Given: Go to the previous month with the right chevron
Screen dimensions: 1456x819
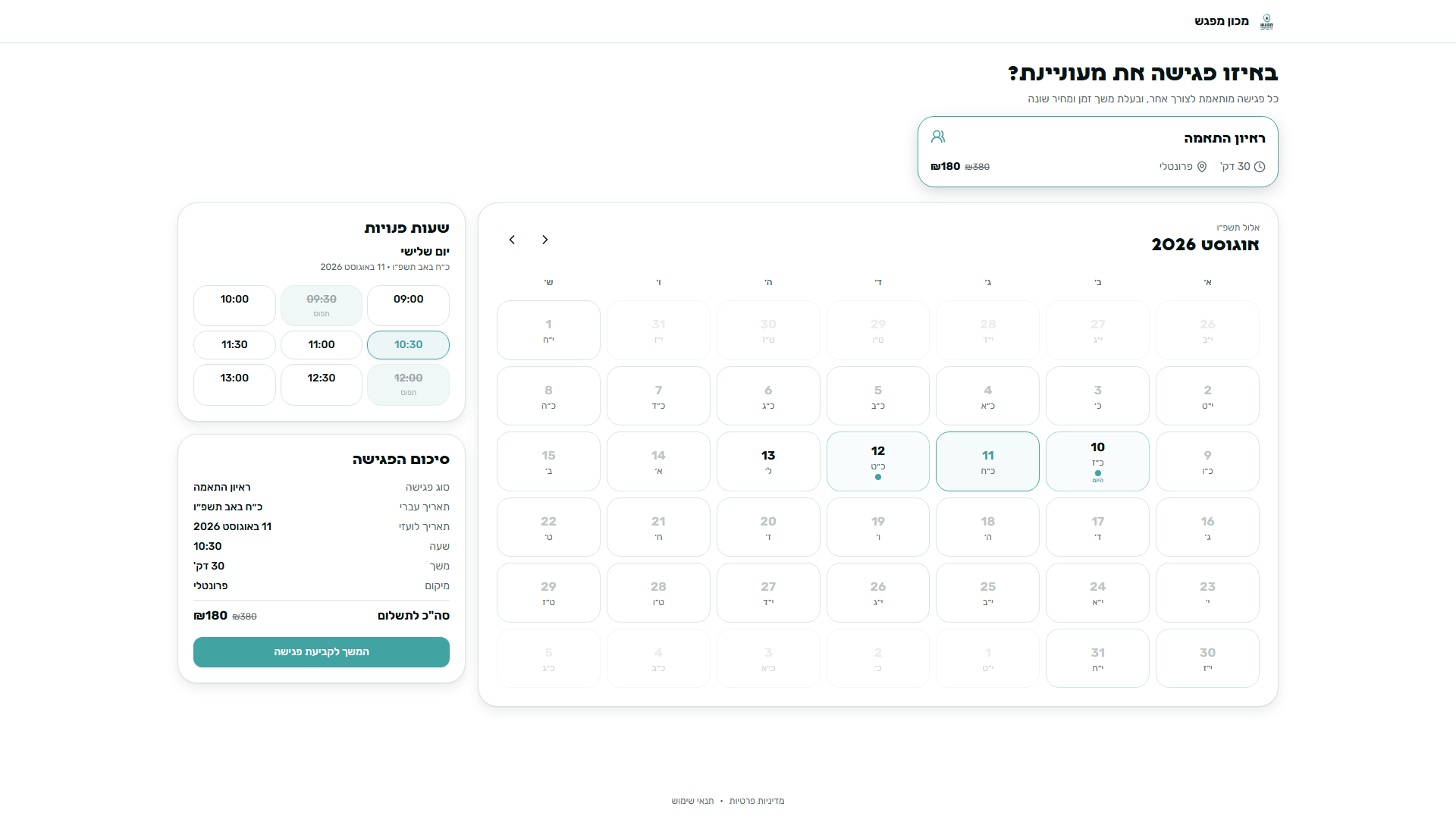Looking at the screenshot, I should point(545,240).
